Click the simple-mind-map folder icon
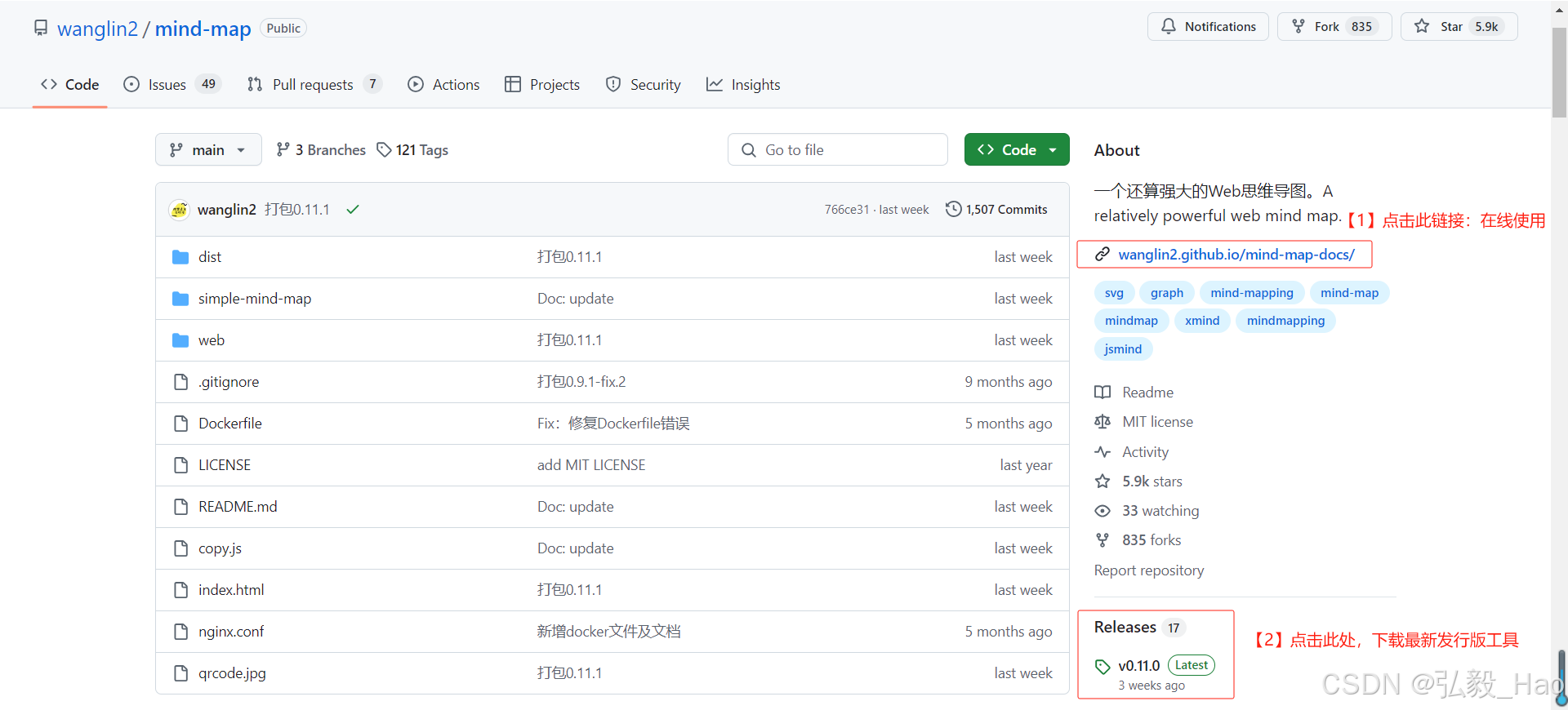Screen dimensions: 1568x710 click(x=180, y=299)
